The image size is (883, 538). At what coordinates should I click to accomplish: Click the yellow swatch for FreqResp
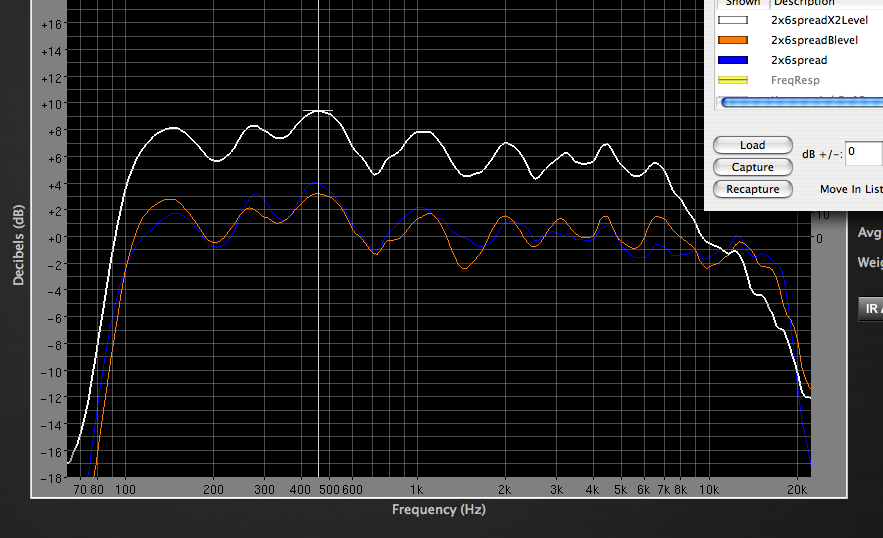coord(733,80)
